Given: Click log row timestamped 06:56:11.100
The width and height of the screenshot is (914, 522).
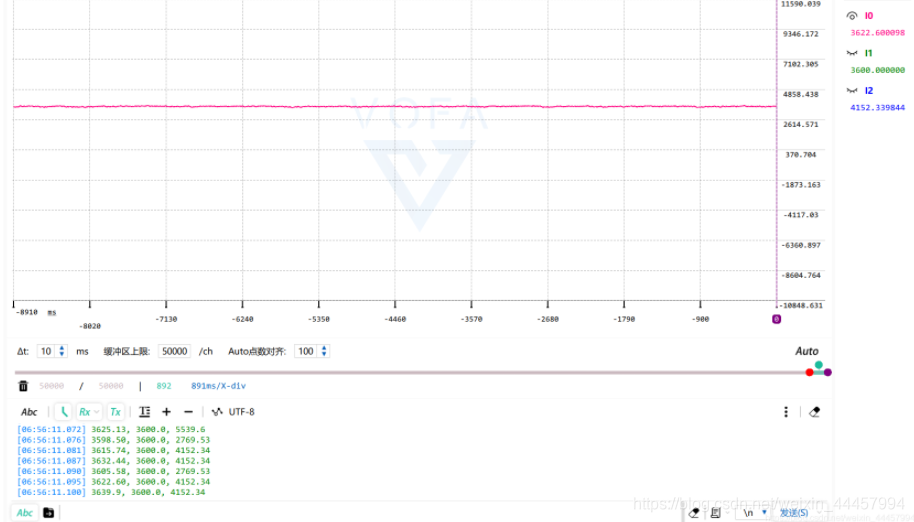Looking at the screenshot, I should [x=111, y=492].
